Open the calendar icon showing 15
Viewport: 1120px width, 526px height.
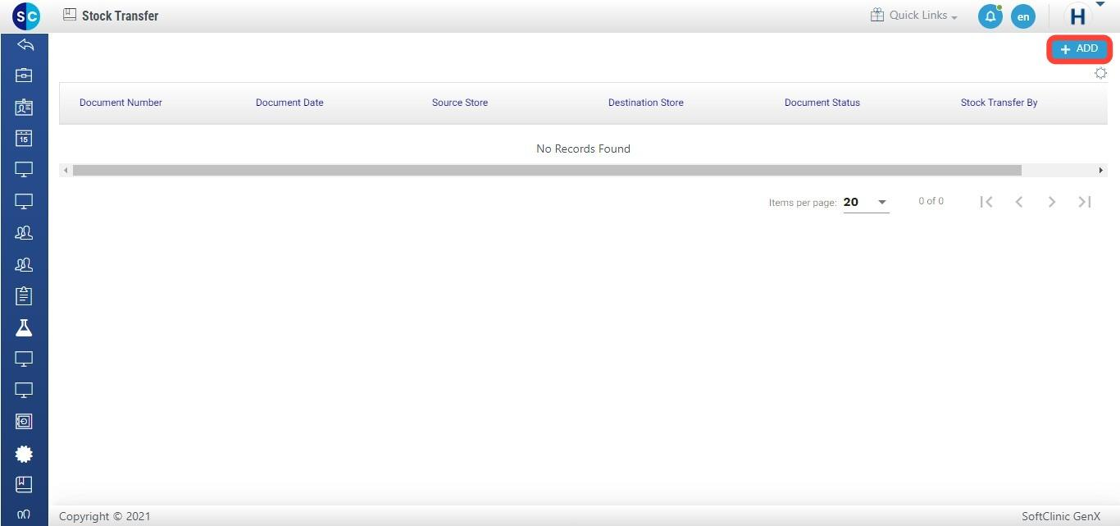24,138
